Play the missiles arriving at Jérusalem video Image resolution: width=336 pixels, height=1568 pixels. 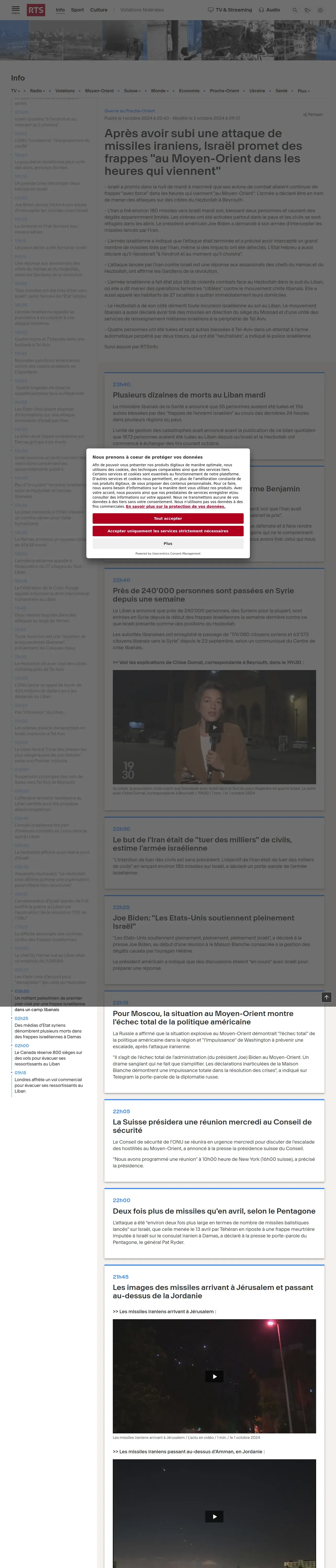(x=214, y=1376)
